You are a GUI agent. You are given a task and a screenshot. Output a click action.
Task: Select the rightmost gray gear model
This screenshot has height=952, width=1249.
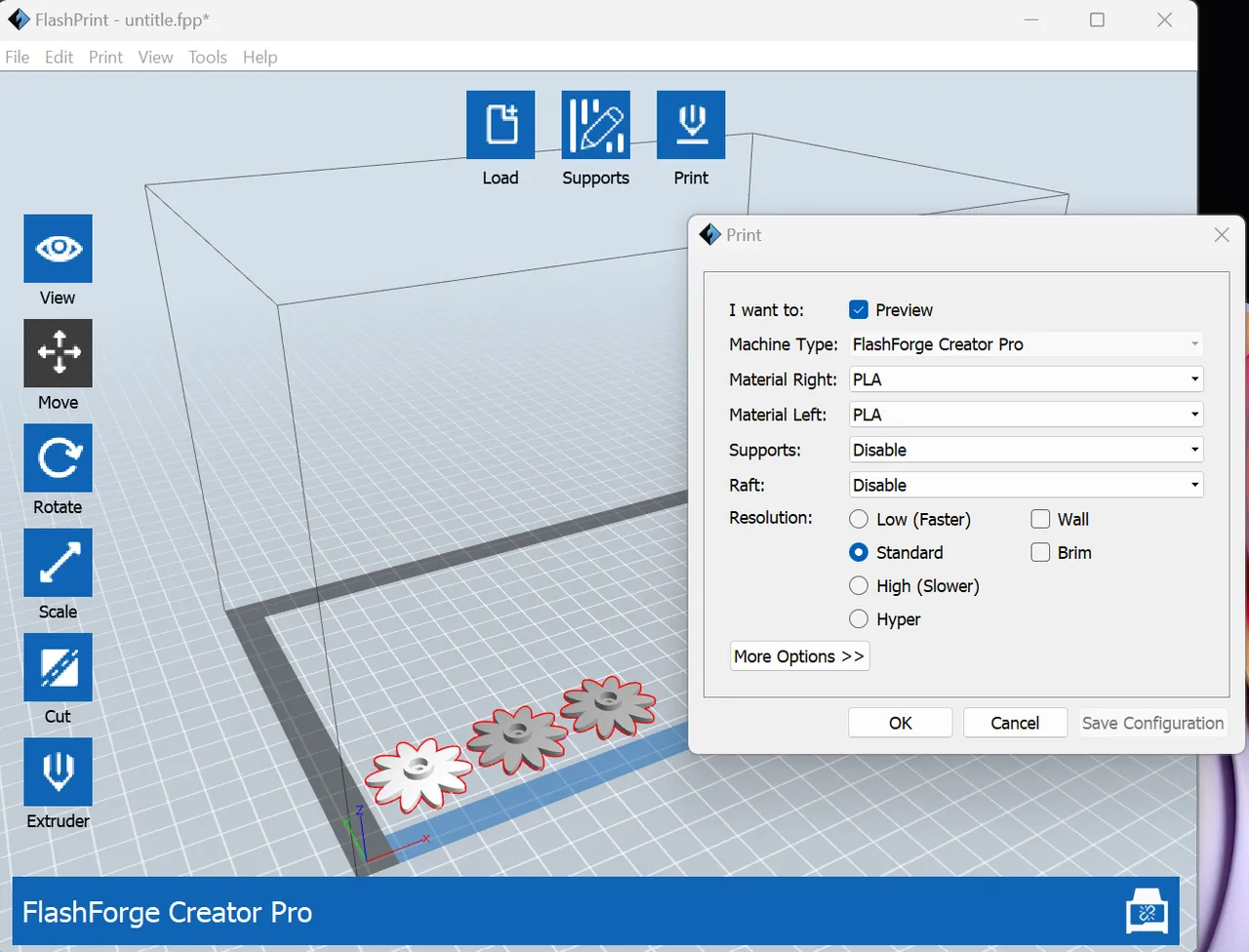[x=608, y=706]
